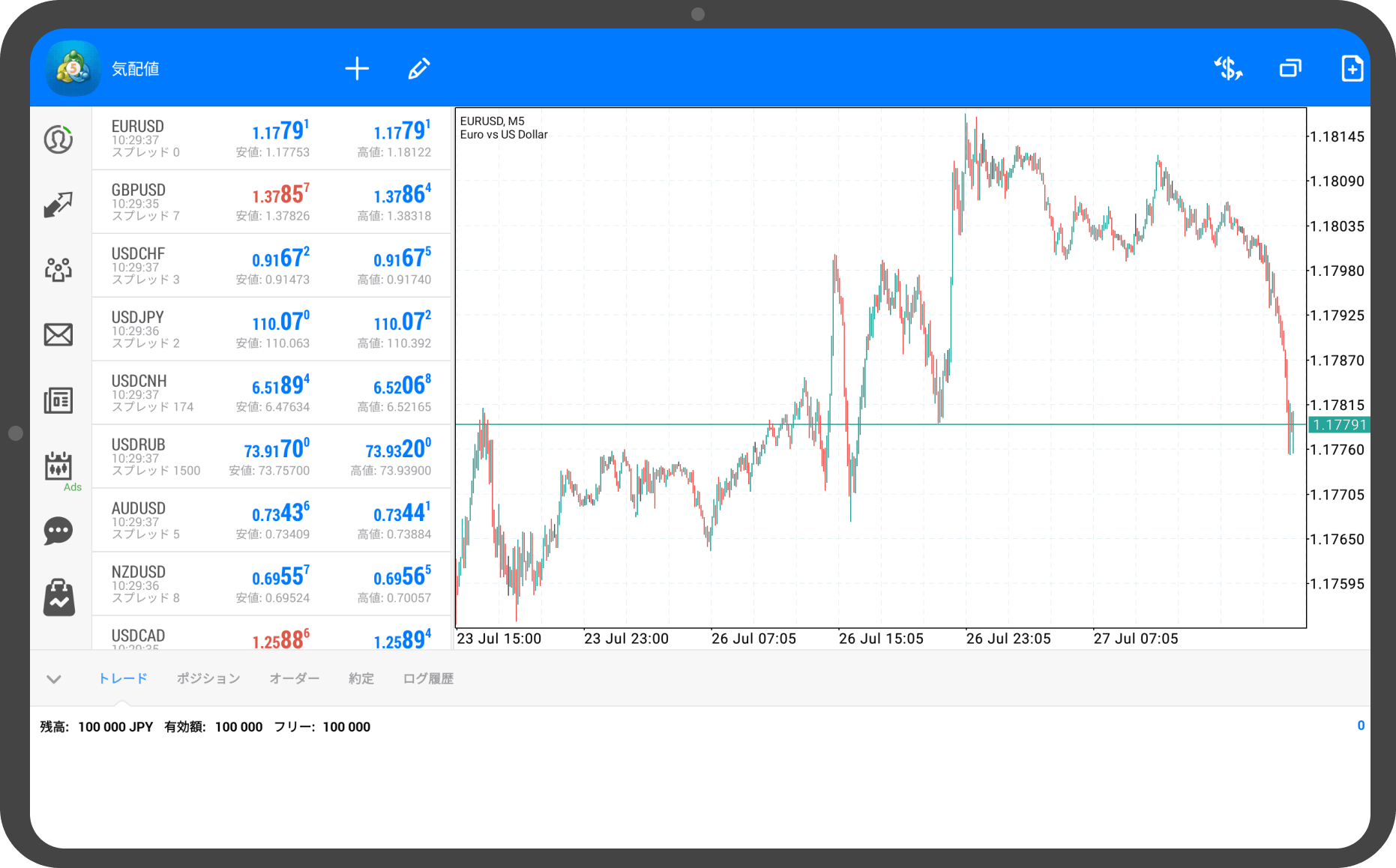This screenshot has height=868, width=1396.
Task: Switch to the ポジション tab
Action: coord(208,678)
